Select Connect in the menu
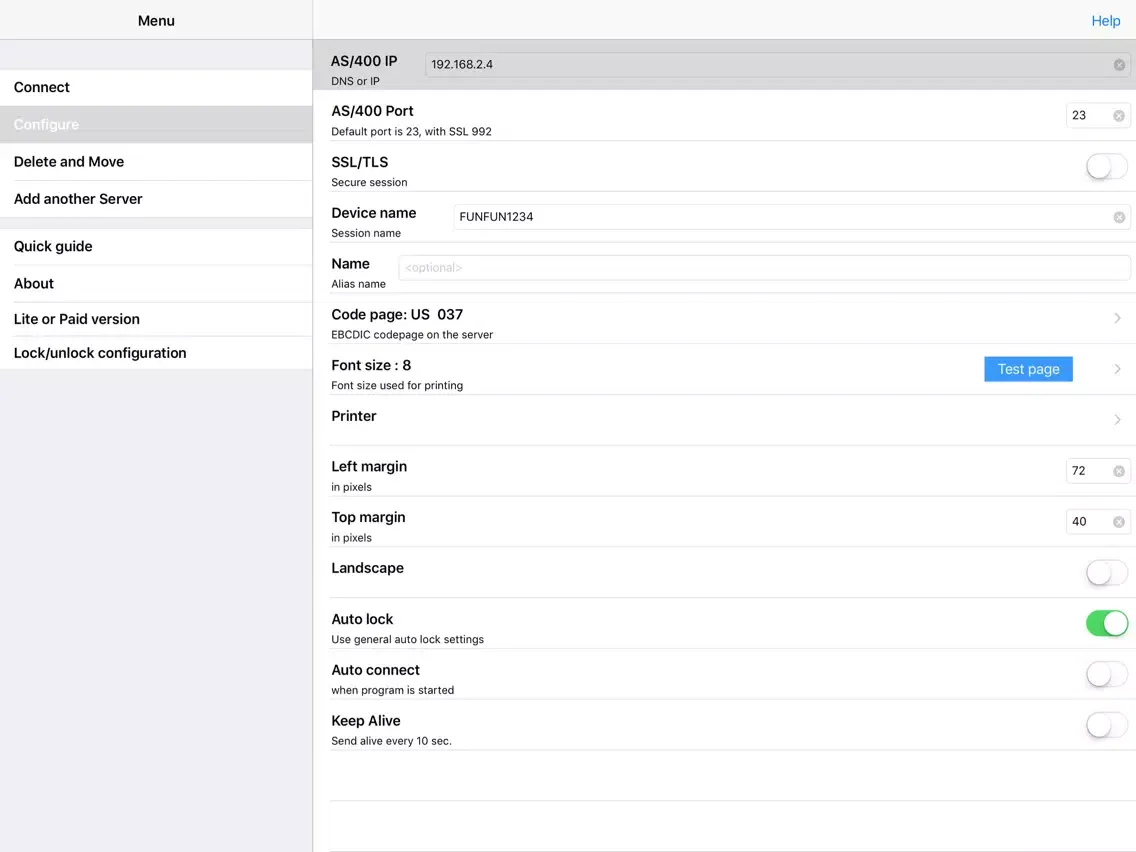This screenshot has height=852, width=1136. tap(156, 88)
